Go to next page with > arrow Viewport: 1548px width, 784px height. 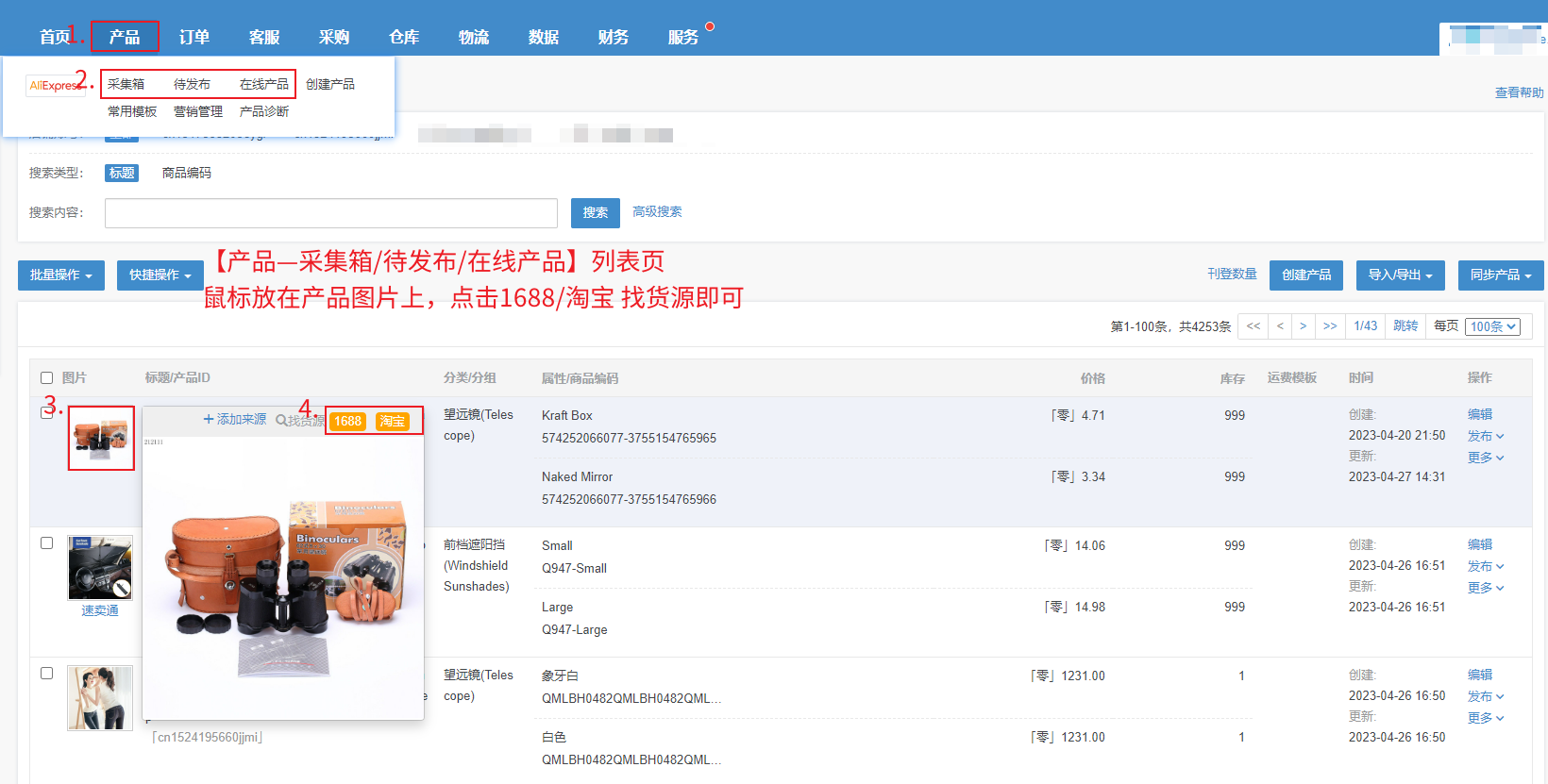[x=1303, y=325]
